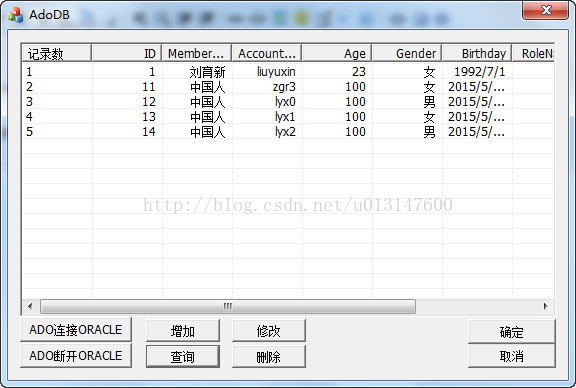Select the account cell liuyuxin
The image size is (576, 388).
pyautogui.click(x=276, y=72)
